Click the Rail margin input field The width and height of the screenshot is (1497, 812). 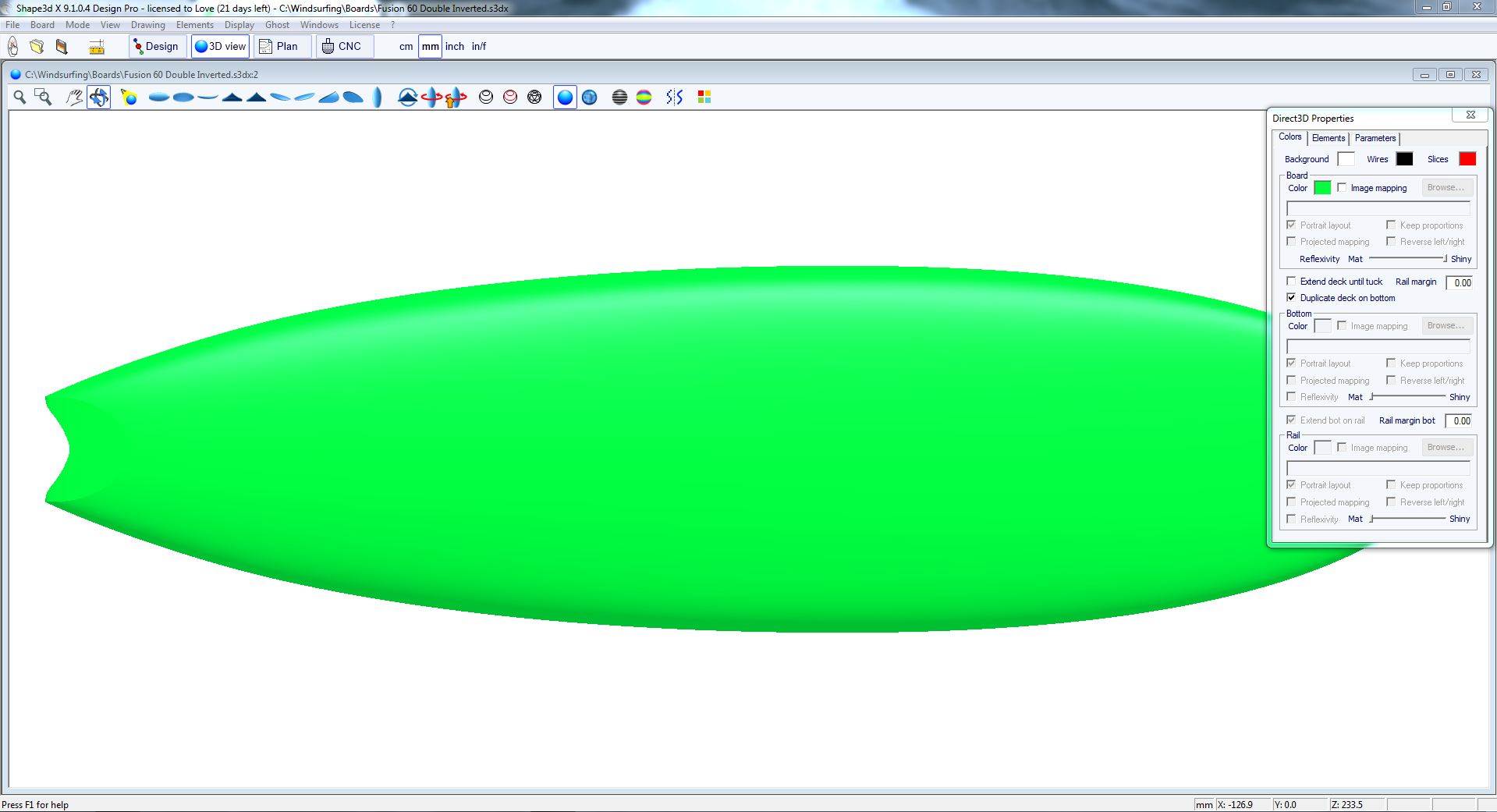pos(1459,282)
